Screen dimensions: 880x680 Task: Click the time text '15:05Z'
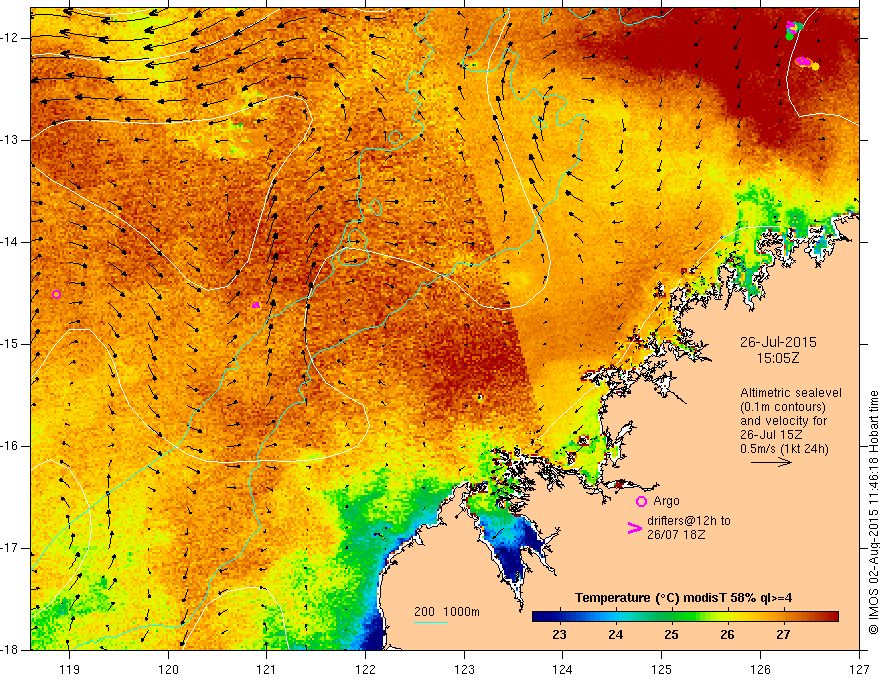[x=778, y=358]
